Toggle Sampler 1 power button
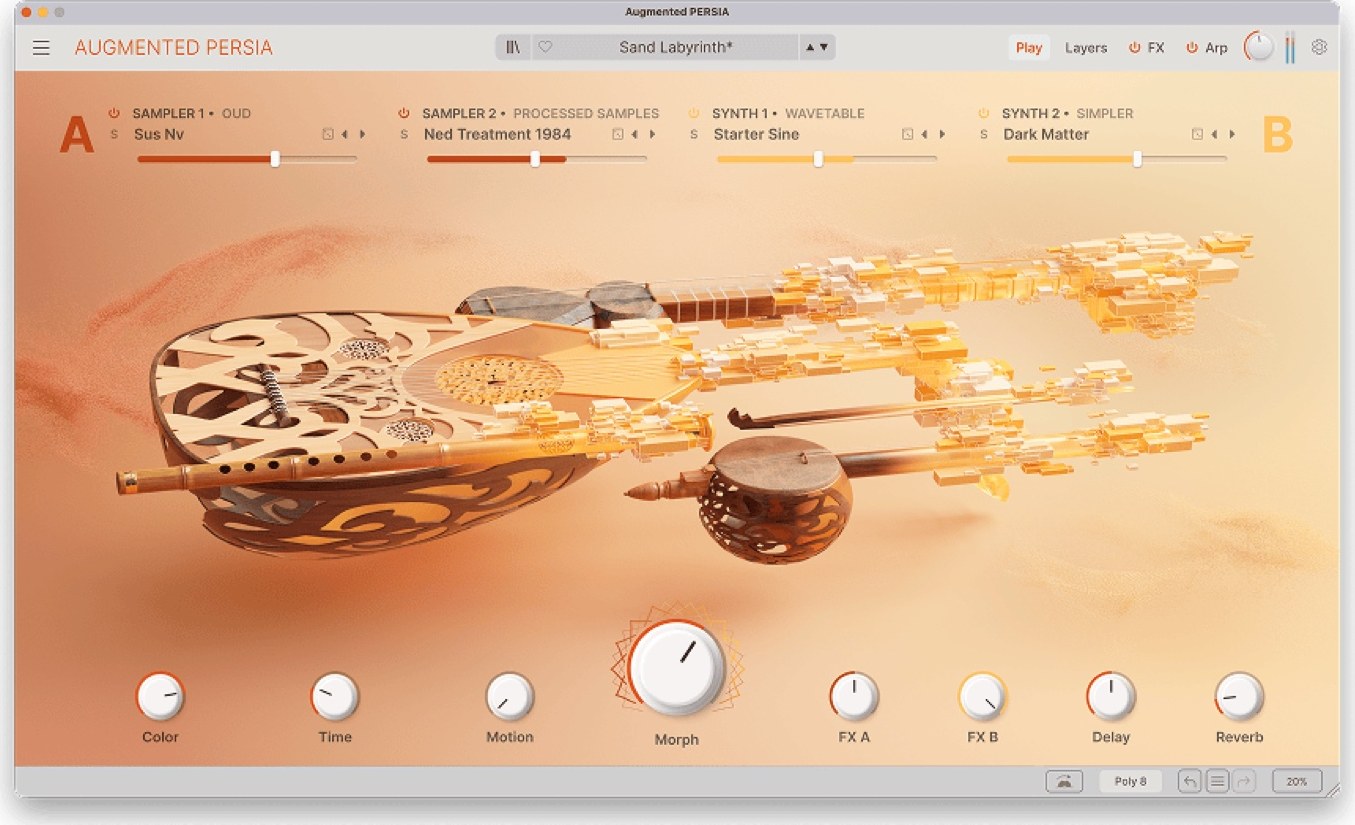1355x825 pixels. click(114, 113)
